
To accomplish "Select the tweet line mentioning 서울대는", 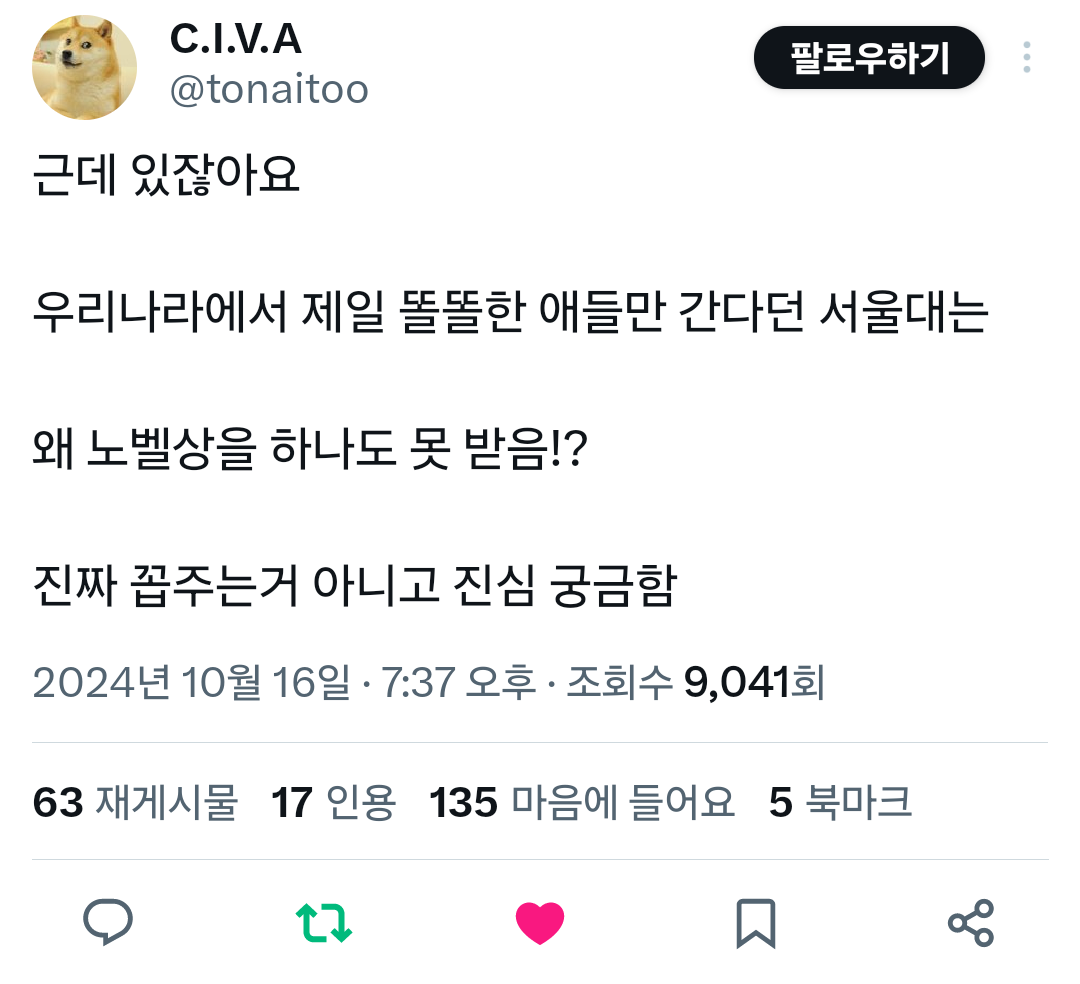I will coord(510,312).
